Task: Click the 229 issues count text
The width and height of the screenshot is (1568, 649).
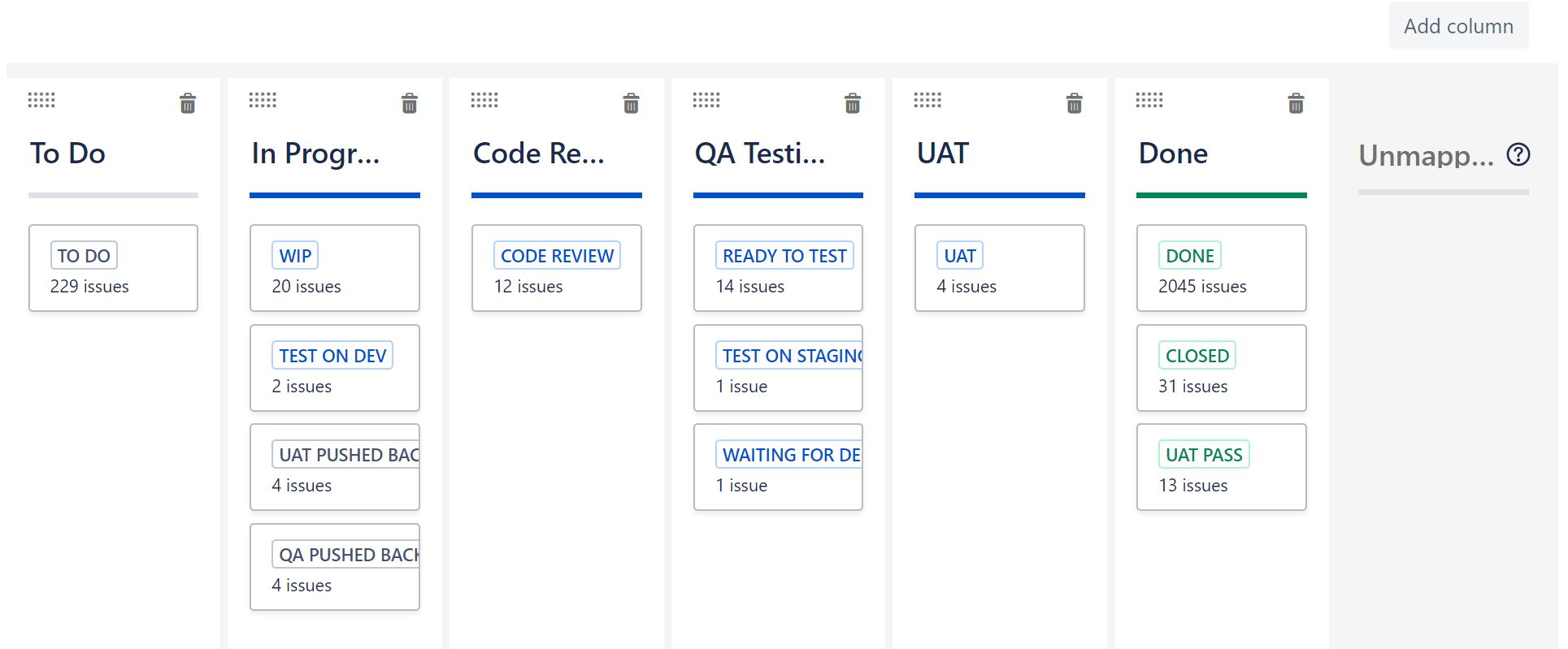Action: 89,287
